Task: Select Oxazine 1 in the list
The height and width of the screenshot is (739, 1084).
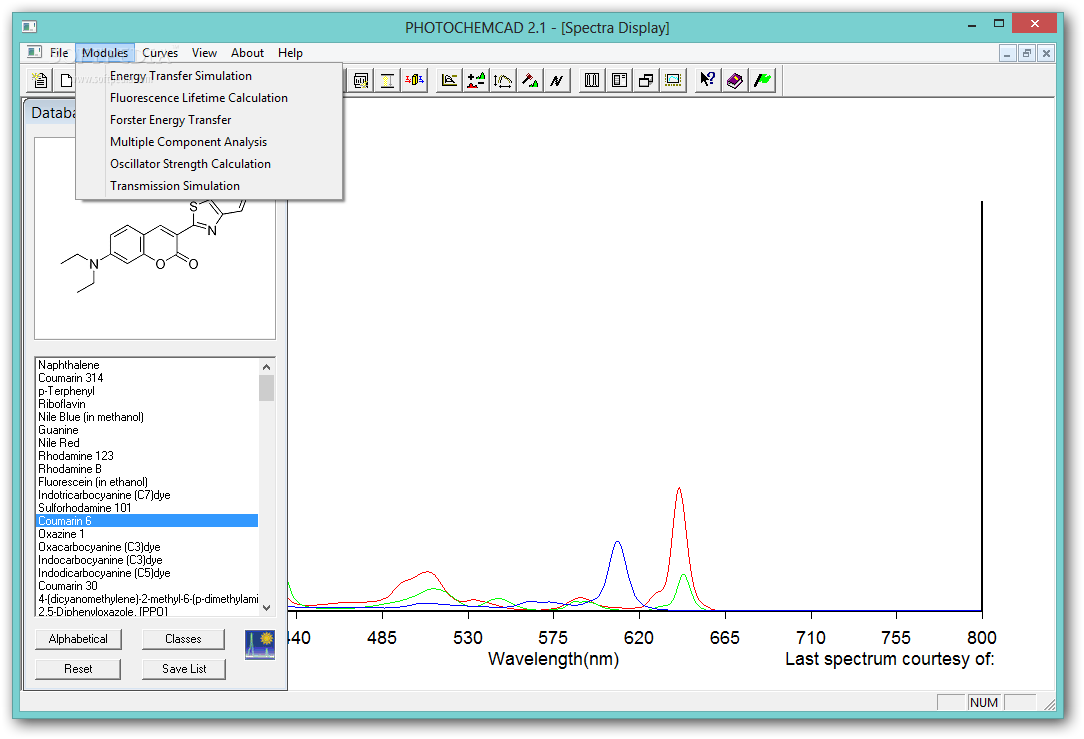Action: [147, 534]
